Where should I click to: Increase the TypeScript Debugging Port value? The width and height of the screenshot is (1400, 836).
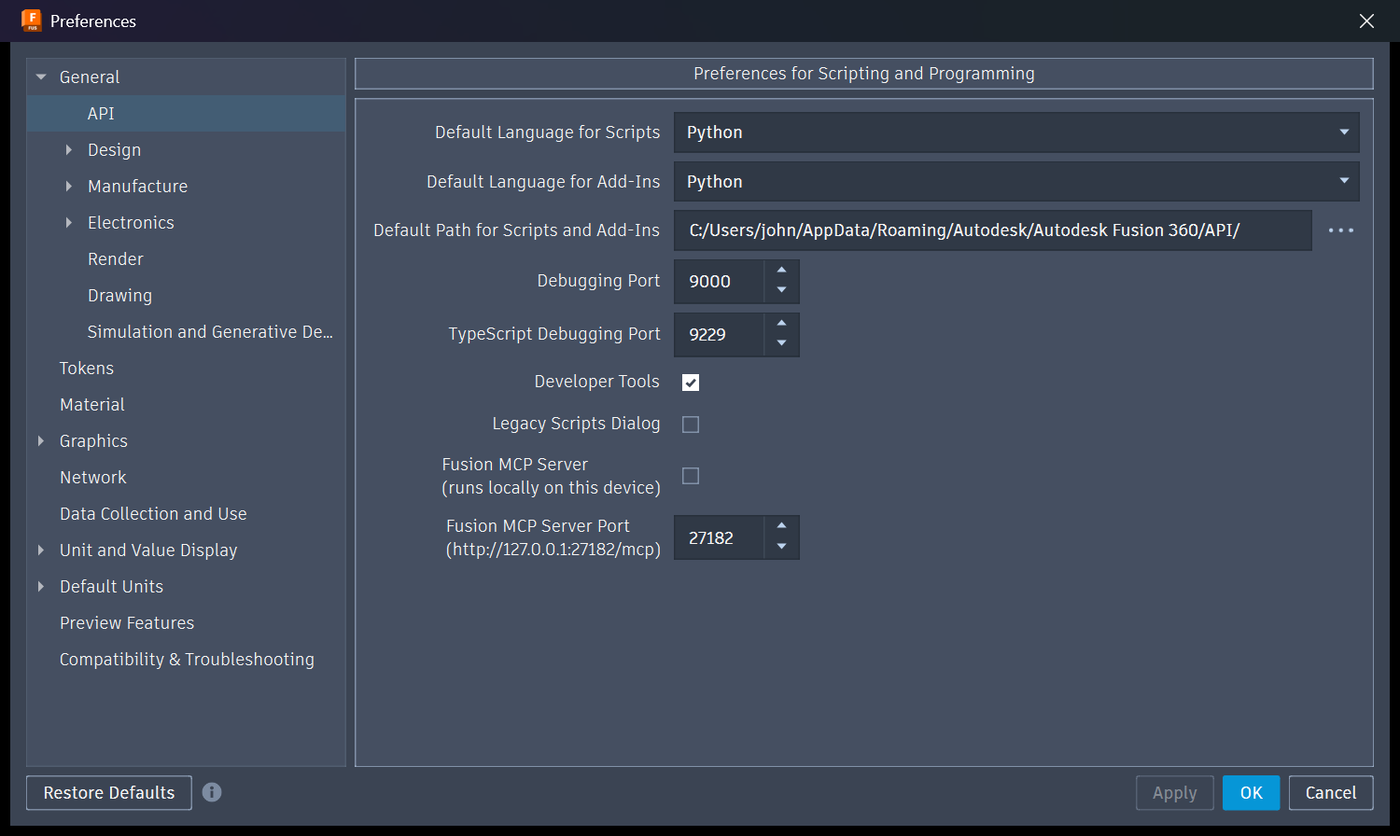coord(782,324)
